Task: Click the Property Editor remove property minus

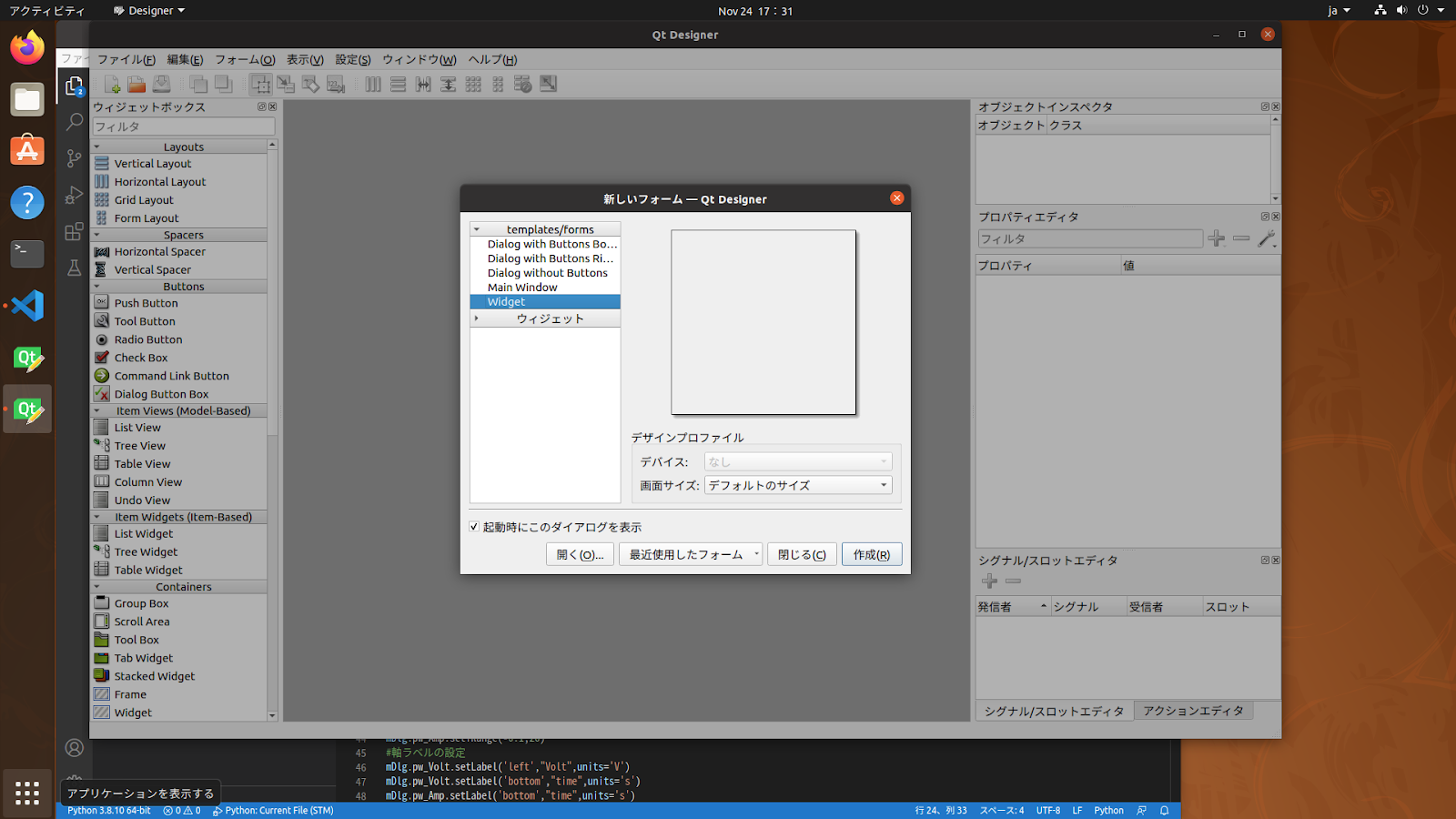Action: (1241, 238)
